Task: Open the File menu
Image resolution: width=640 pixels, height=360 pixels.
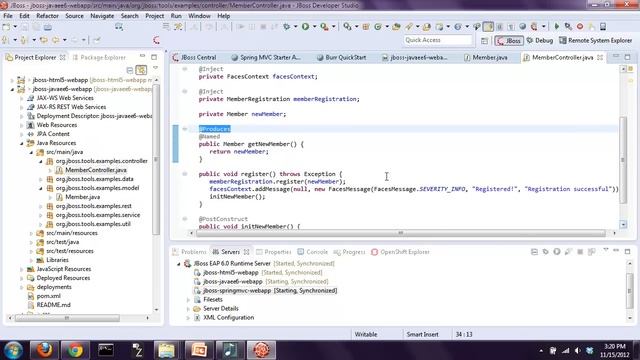Action: click(8, 16)
